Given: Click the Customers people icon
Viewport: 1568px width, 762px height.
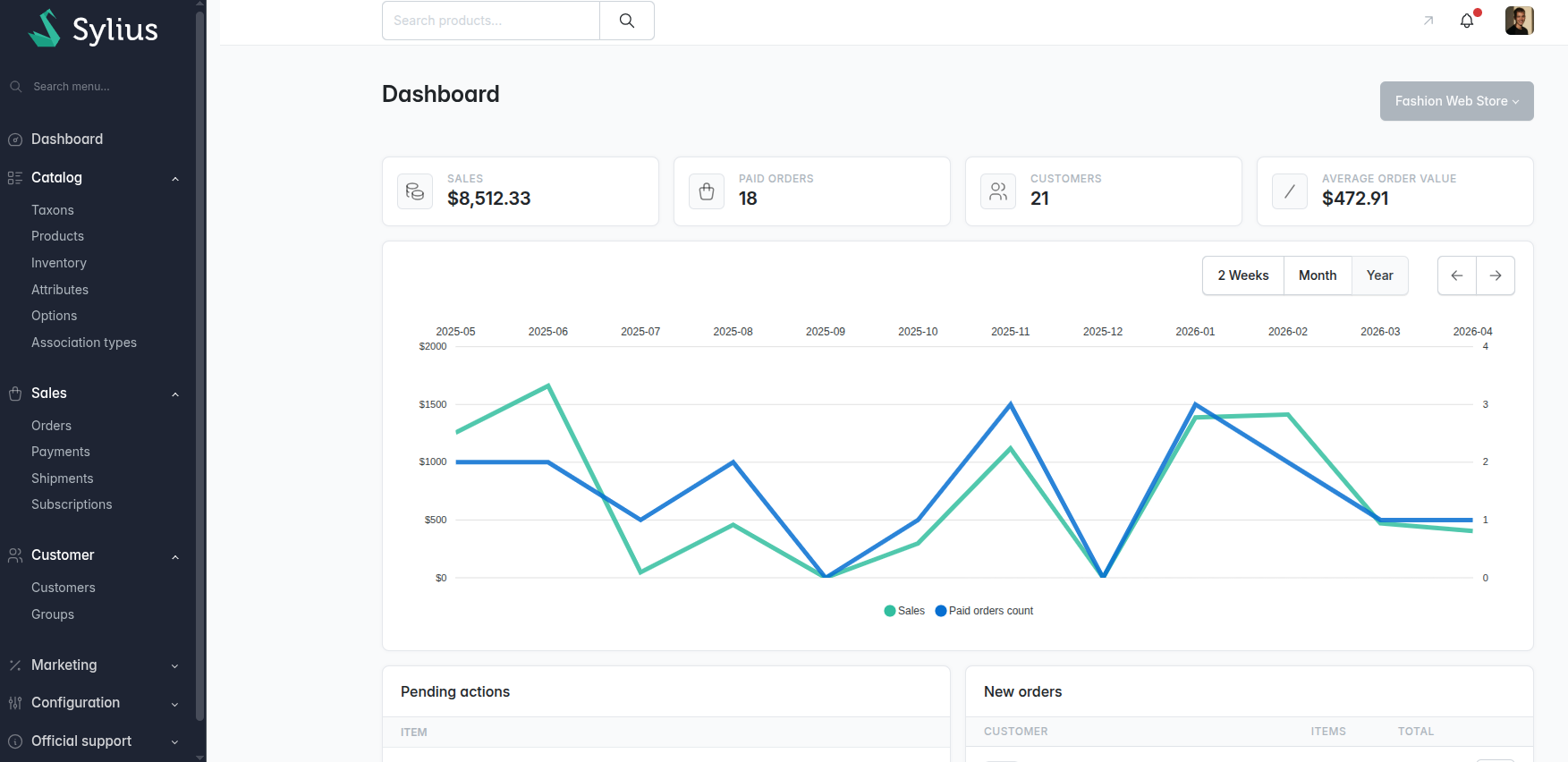Looking at the screenshot, I should pyautogui.click(x=998, y=191).
